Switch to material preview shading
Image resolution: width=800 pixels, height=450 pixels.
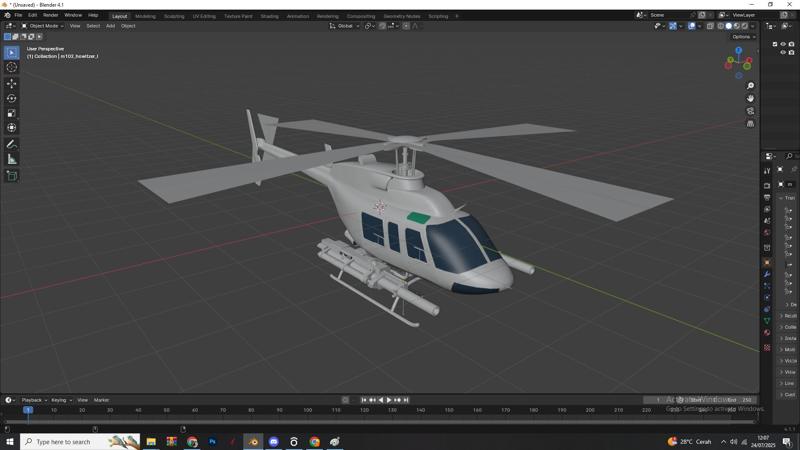tap(736, 26)
